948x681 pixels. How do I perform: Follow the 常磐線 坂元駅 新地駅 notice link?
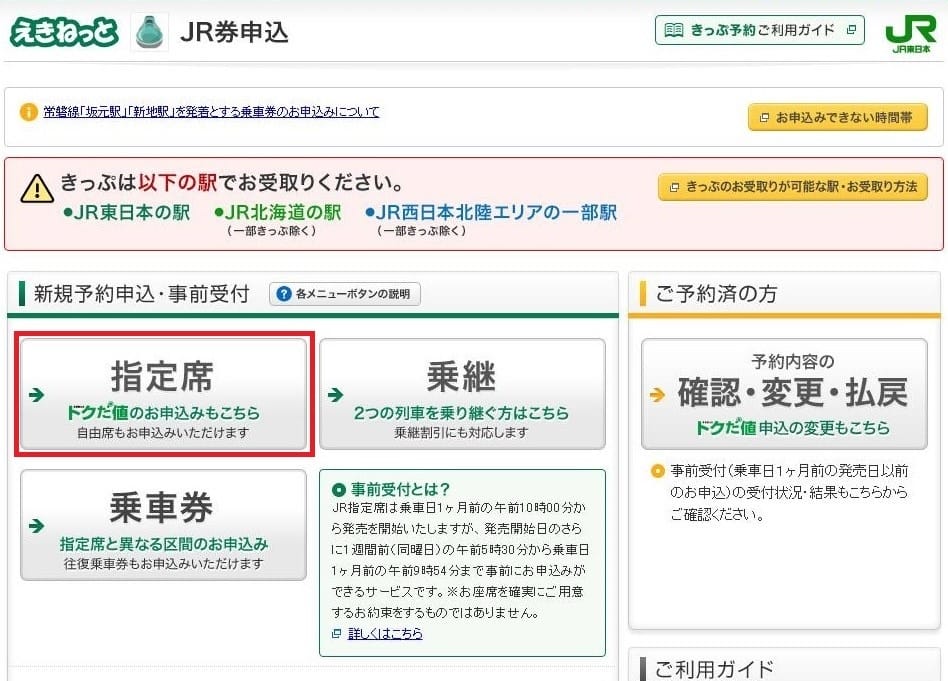coord(211,112)
